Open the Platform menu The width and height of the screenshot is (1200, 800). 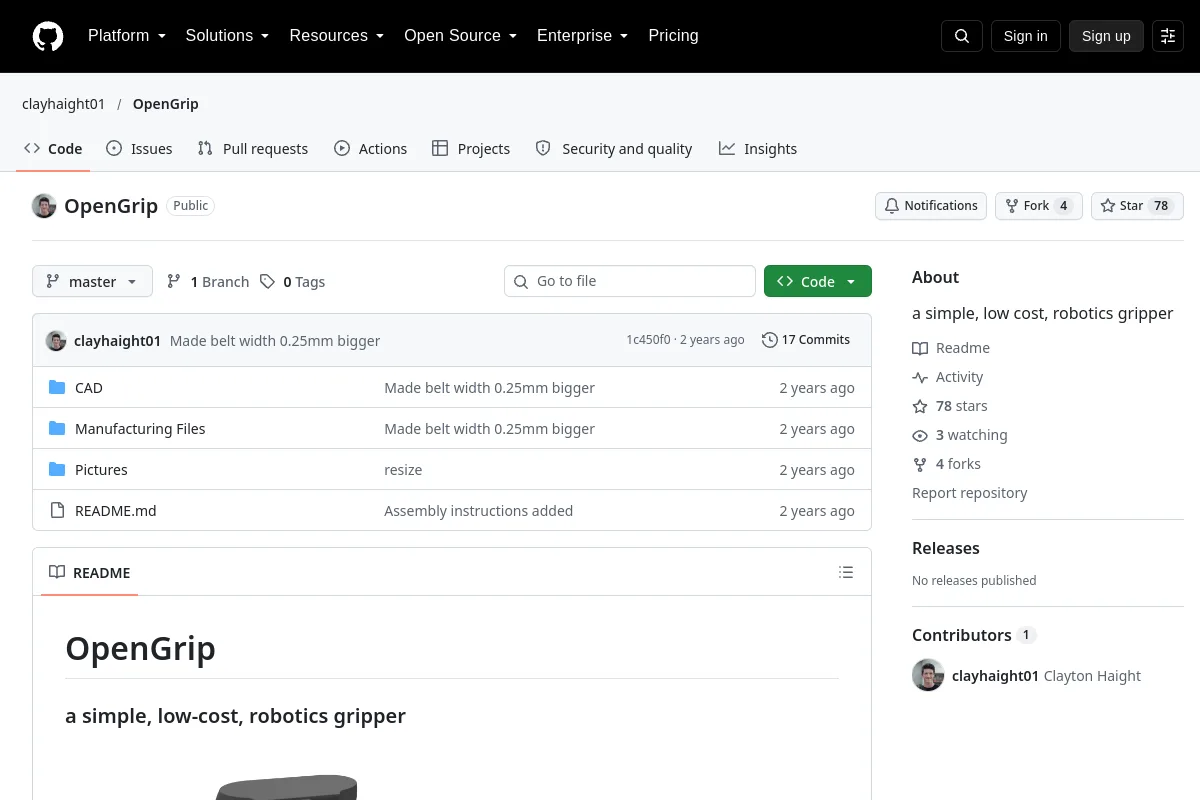(127, 36)
